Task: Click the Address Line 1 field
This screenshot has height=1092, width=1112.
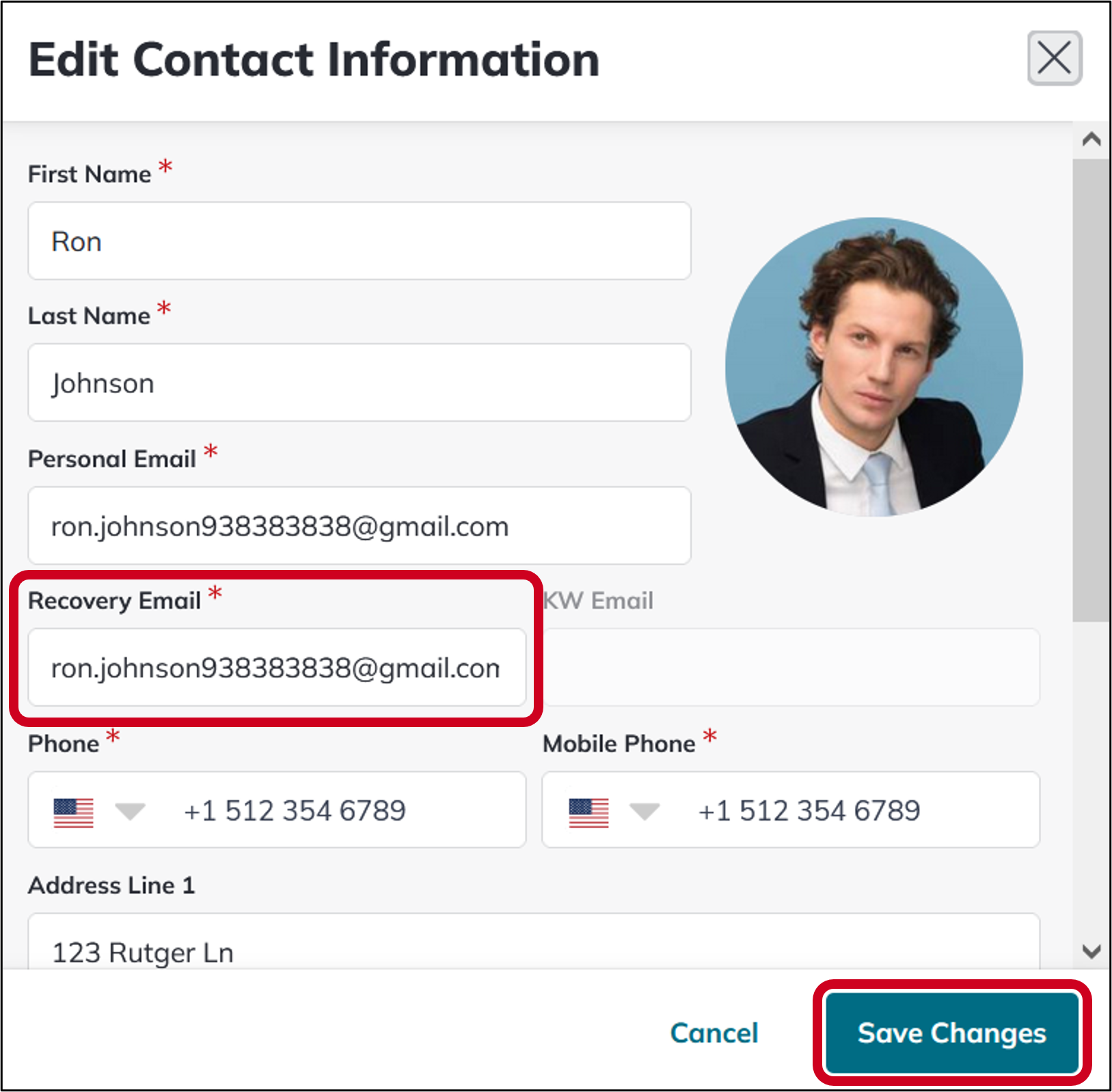Action: click(478, 950)
